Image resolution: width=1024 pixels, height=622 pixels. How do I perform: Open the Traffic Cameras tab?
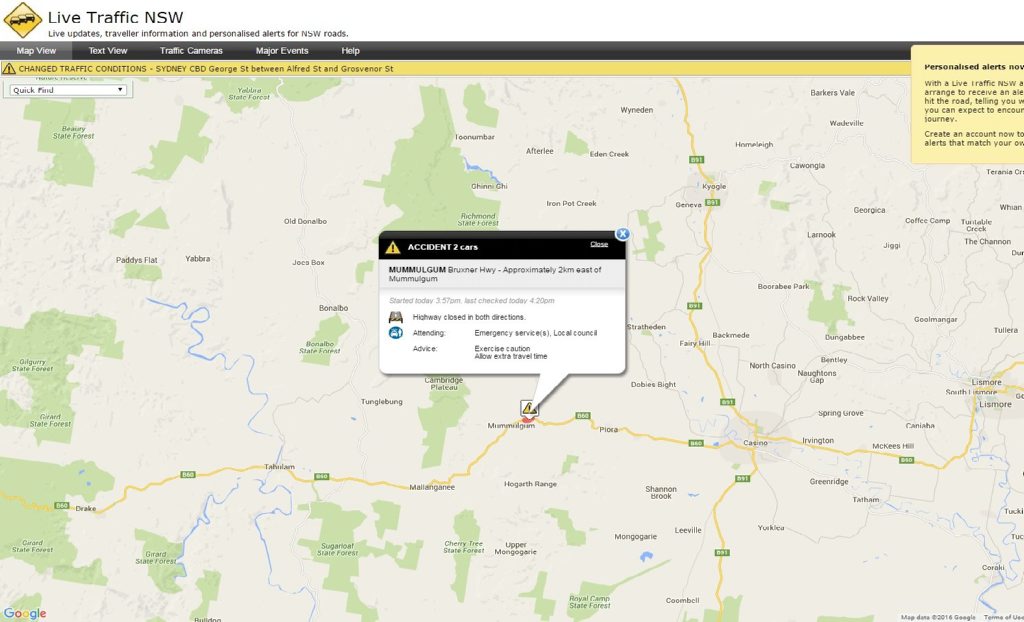click(x=191, y=50)
